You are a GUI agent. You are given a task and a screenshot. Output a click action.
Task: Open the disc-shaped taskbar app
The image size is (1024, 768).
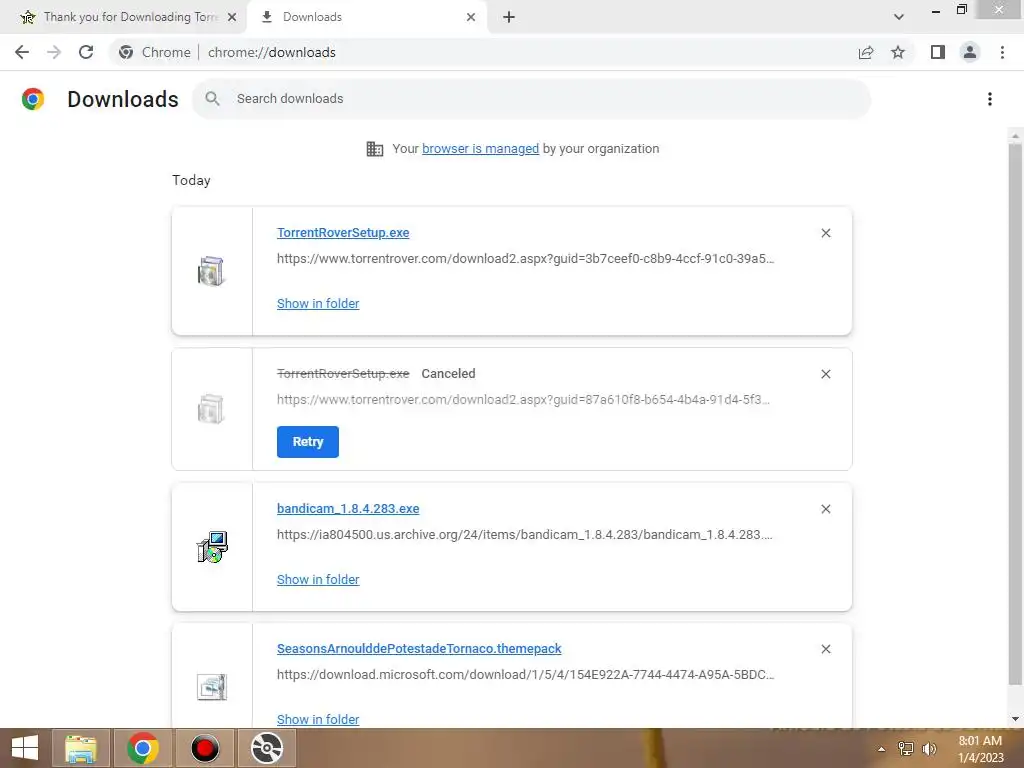click(x=266, y=748)
